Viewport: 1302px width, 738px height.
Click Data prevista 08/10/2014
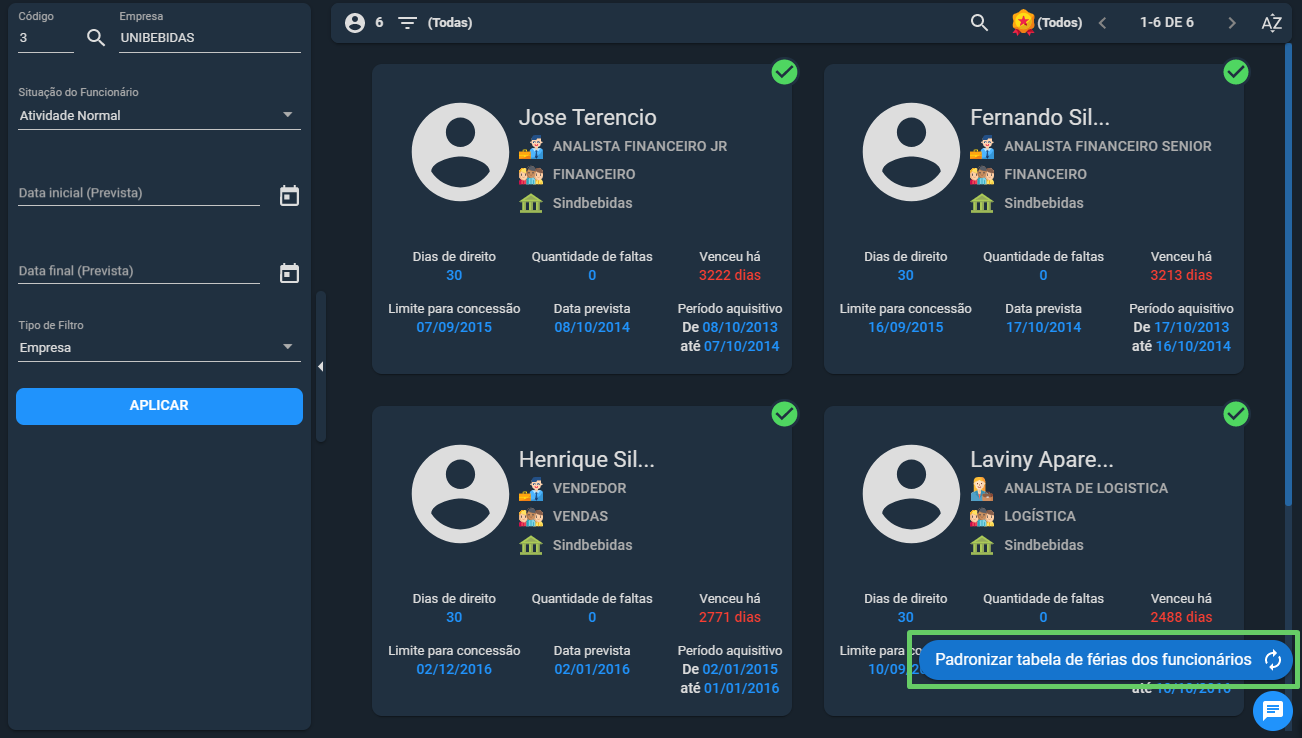coord(592,327)
